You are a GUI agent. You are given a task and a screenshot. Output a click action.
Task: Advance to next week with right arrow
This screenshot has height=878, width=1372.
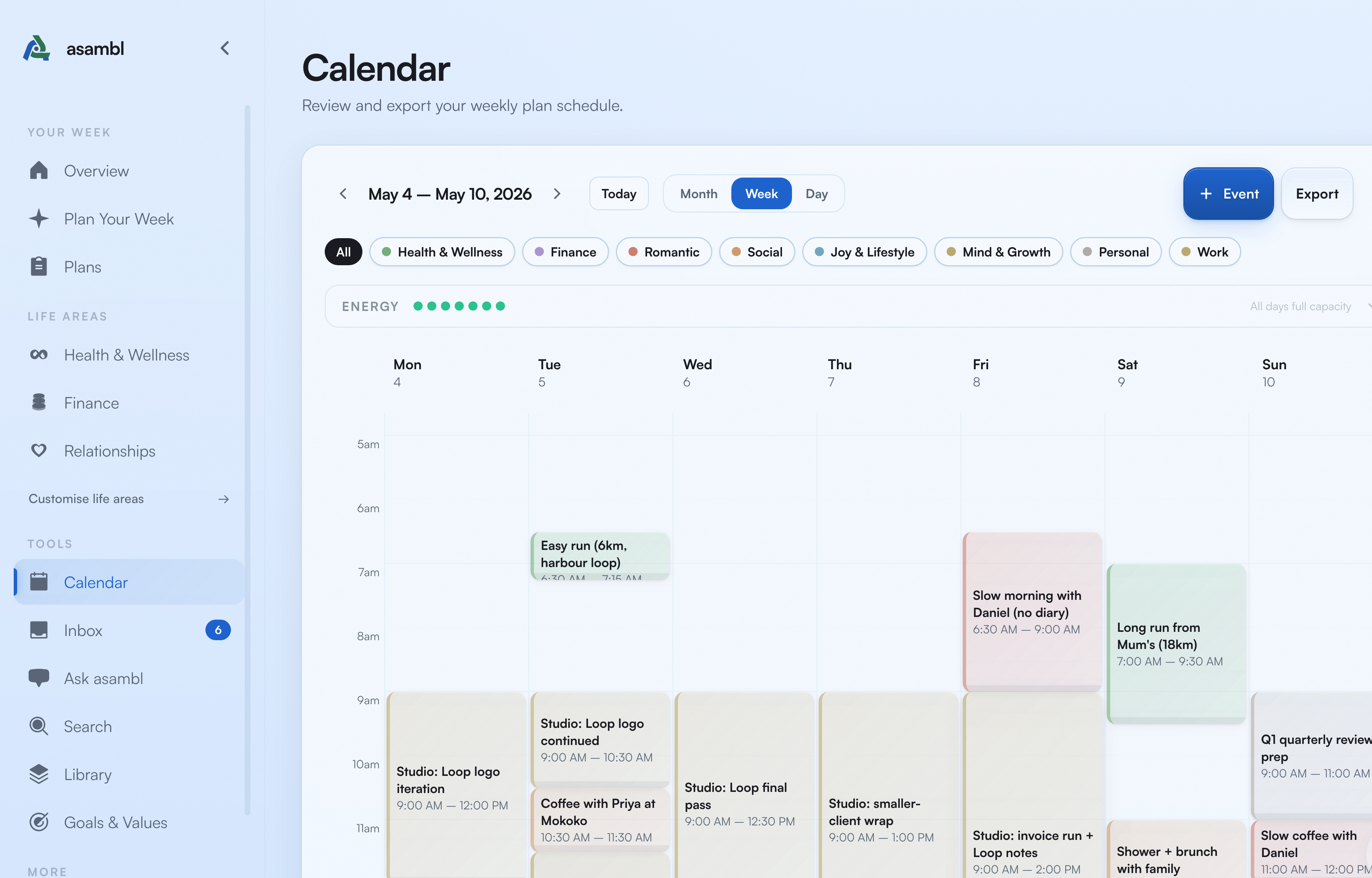pyautogui.click(x=557, y=194)
